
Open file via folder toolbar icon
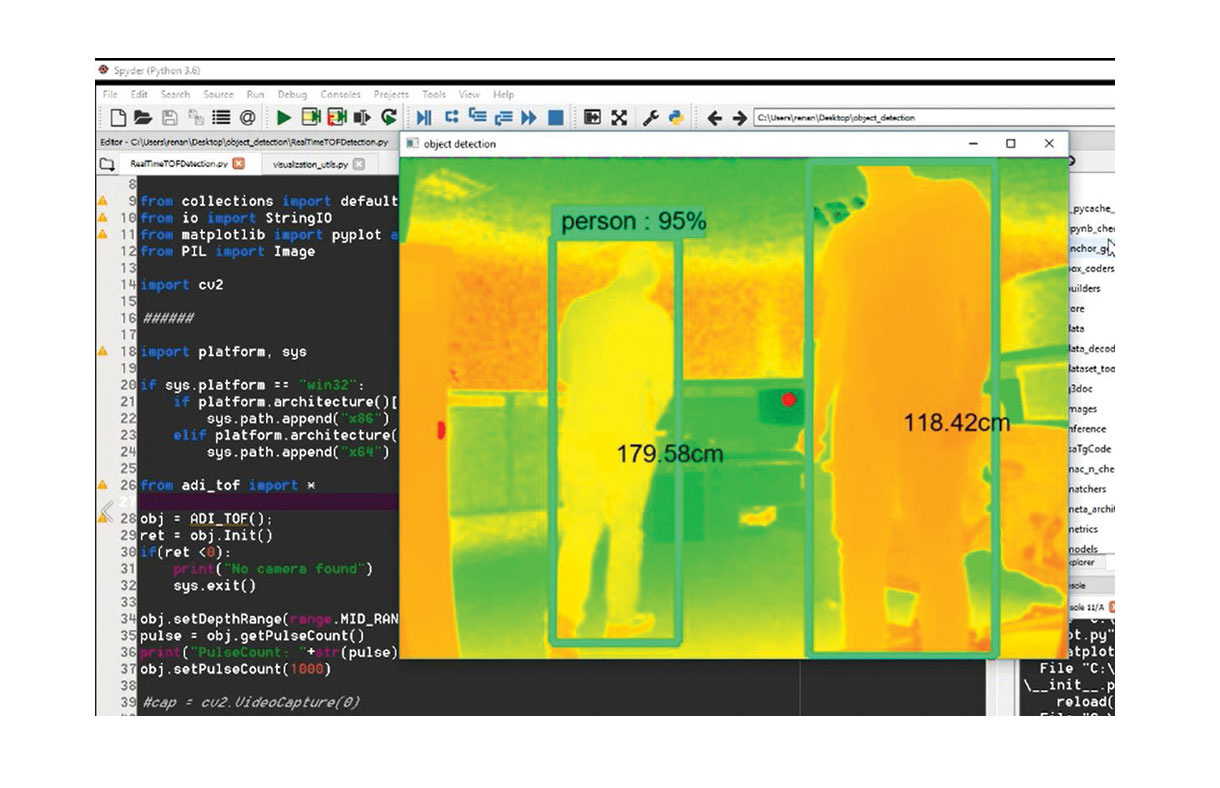point(143,118)
